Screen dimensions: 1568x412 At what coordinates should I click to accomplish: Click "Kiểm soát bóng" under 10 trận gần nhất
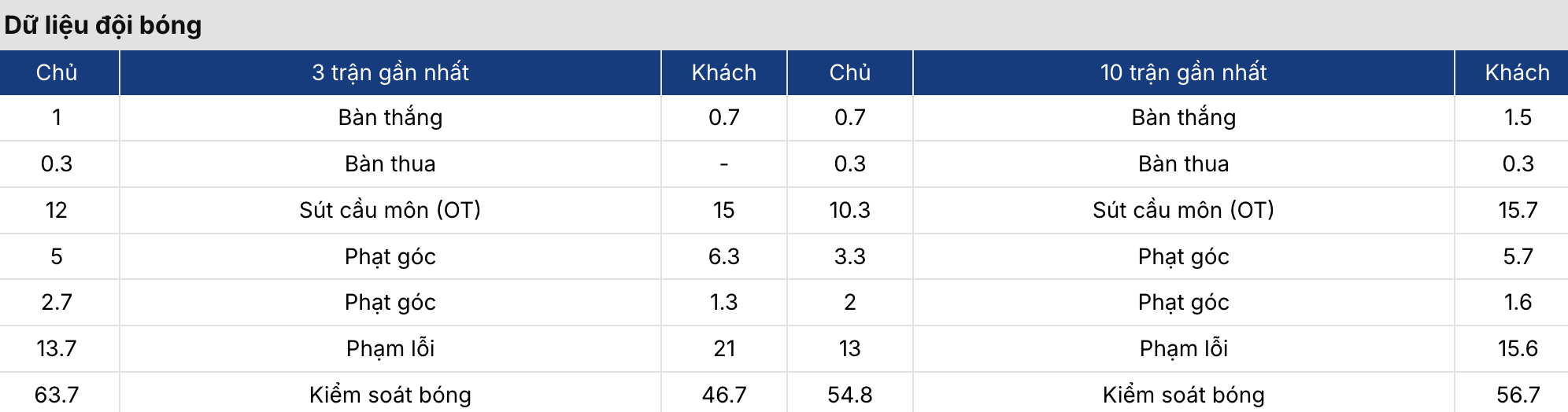pos(1183,395)
